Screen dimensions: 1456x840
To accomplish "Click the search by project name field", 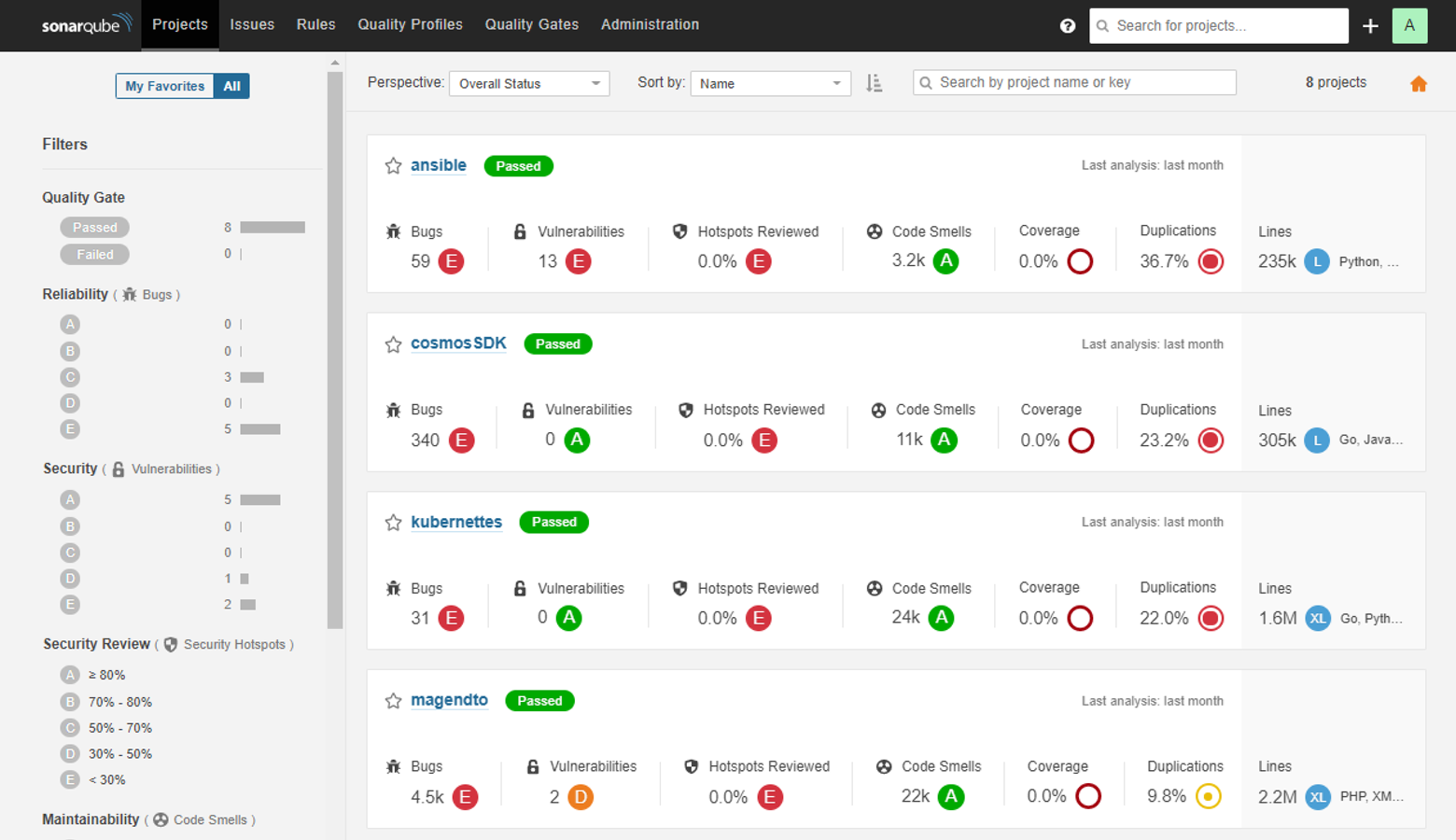I will click(x=1073, y=82).
